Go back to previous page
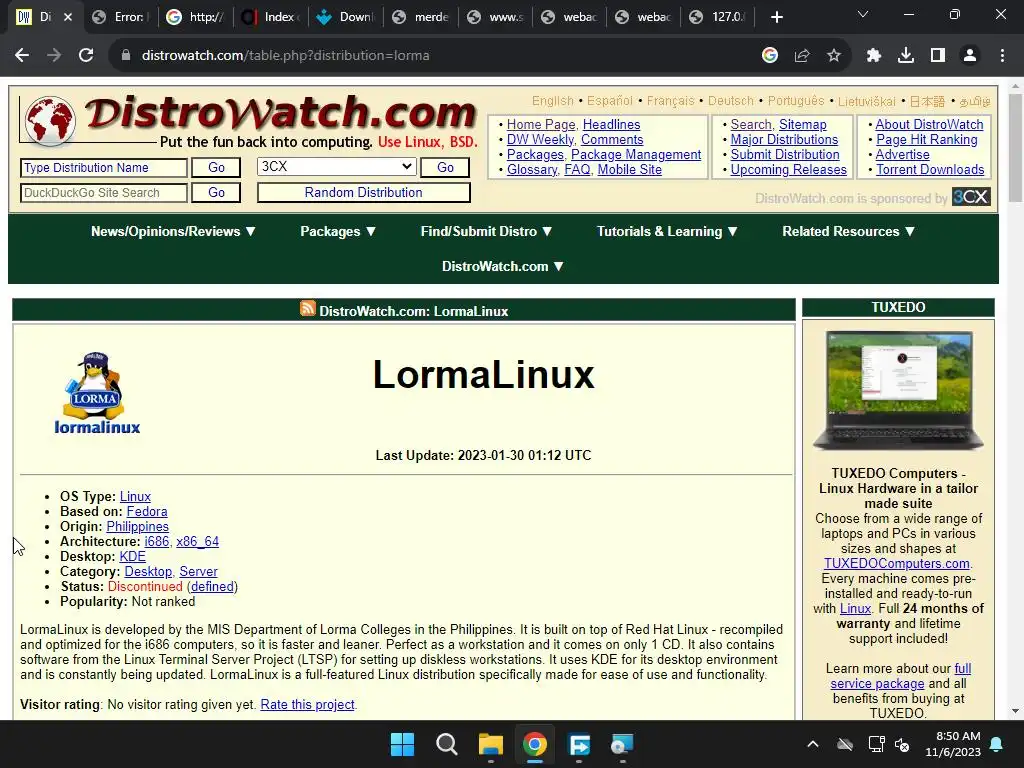 tap(22, 56)
